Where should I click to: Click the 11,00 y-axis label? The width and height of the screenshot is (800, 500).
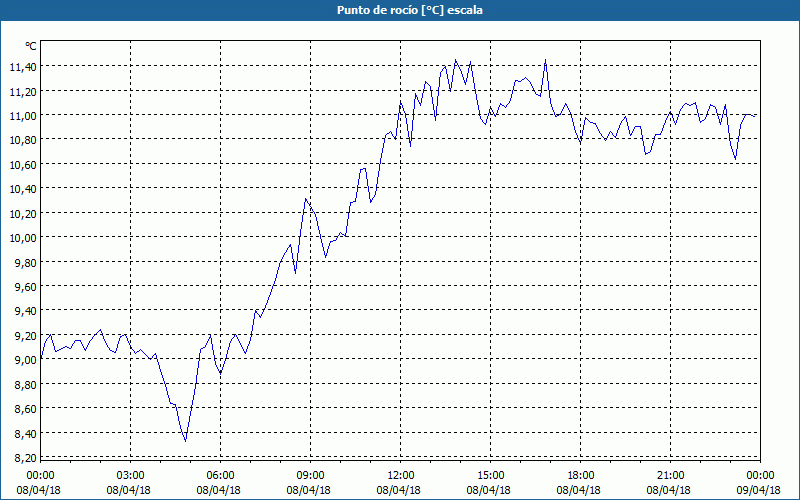point(23,116)
